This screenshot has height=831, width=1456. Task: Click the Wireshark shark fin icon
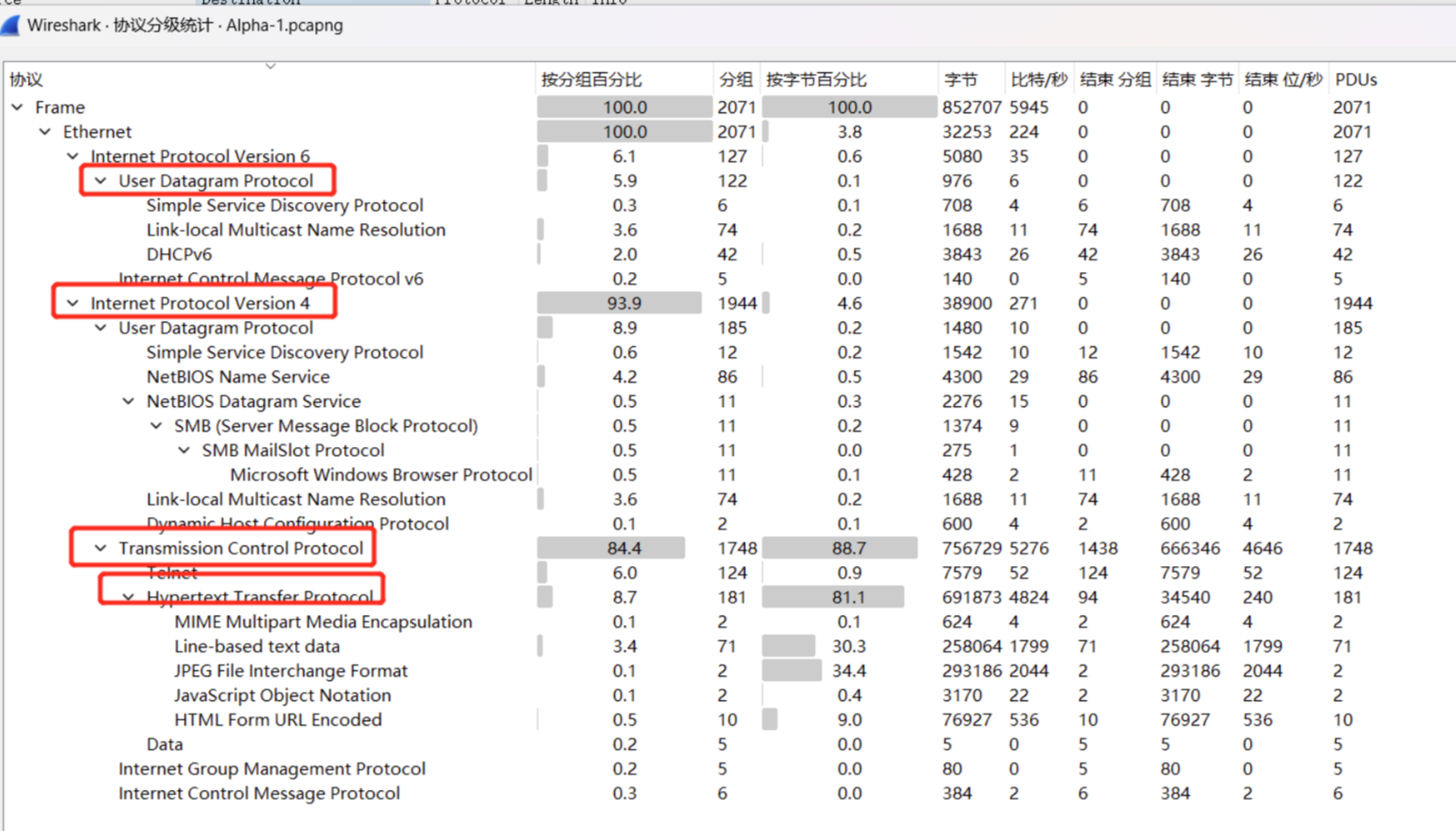pos(11,25)
